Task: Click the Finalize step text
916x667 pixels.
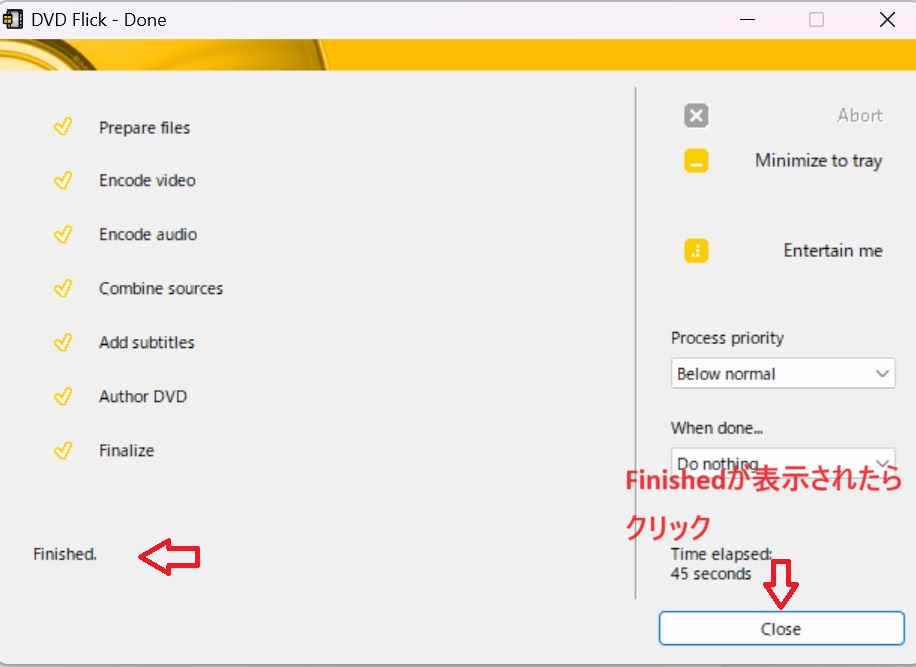Action: click(x=127, y=450)
